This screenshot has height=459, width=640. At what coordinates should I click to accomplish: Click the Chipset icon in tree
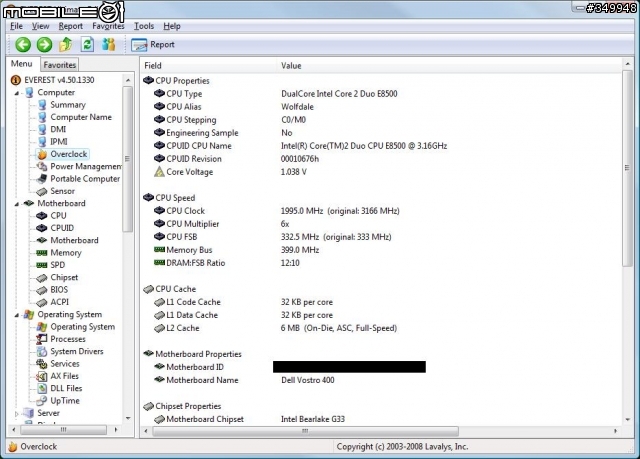click(x=42, y=278)
